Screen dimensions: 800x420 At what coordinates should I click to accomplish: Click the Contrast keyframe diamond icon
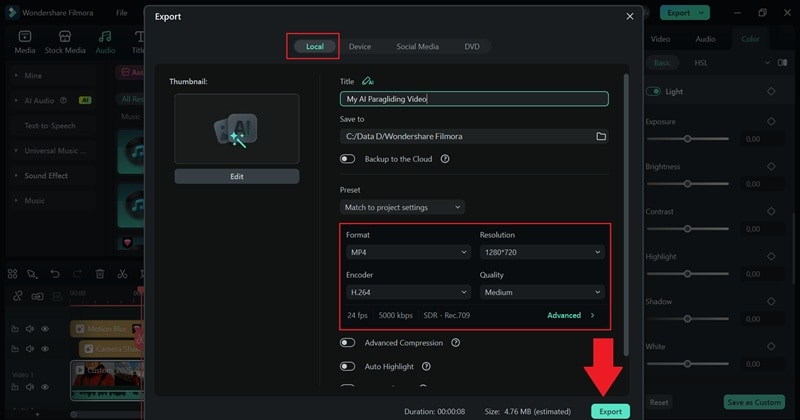pyautogui.click(x=771, y=211)
